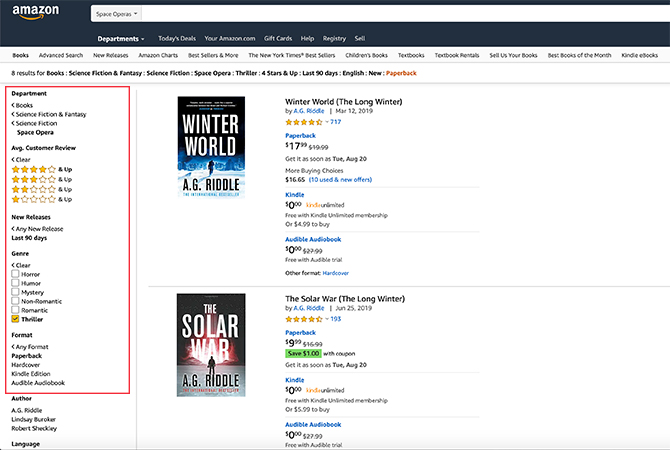Filter by 3 stars & Up
The image size is (670, 450).
point(42,179)
